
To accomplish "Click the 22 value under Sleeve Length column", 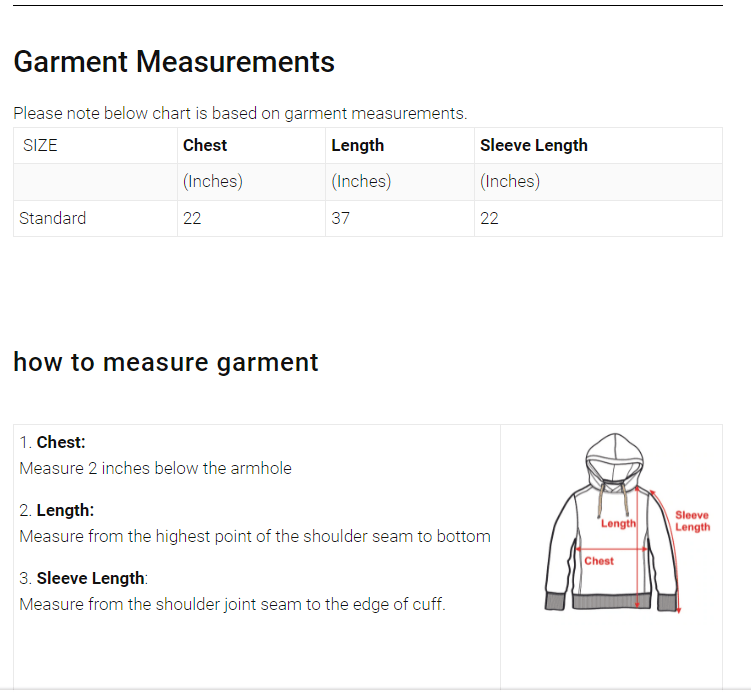I will pyautogui.click(x=489, y=218).
